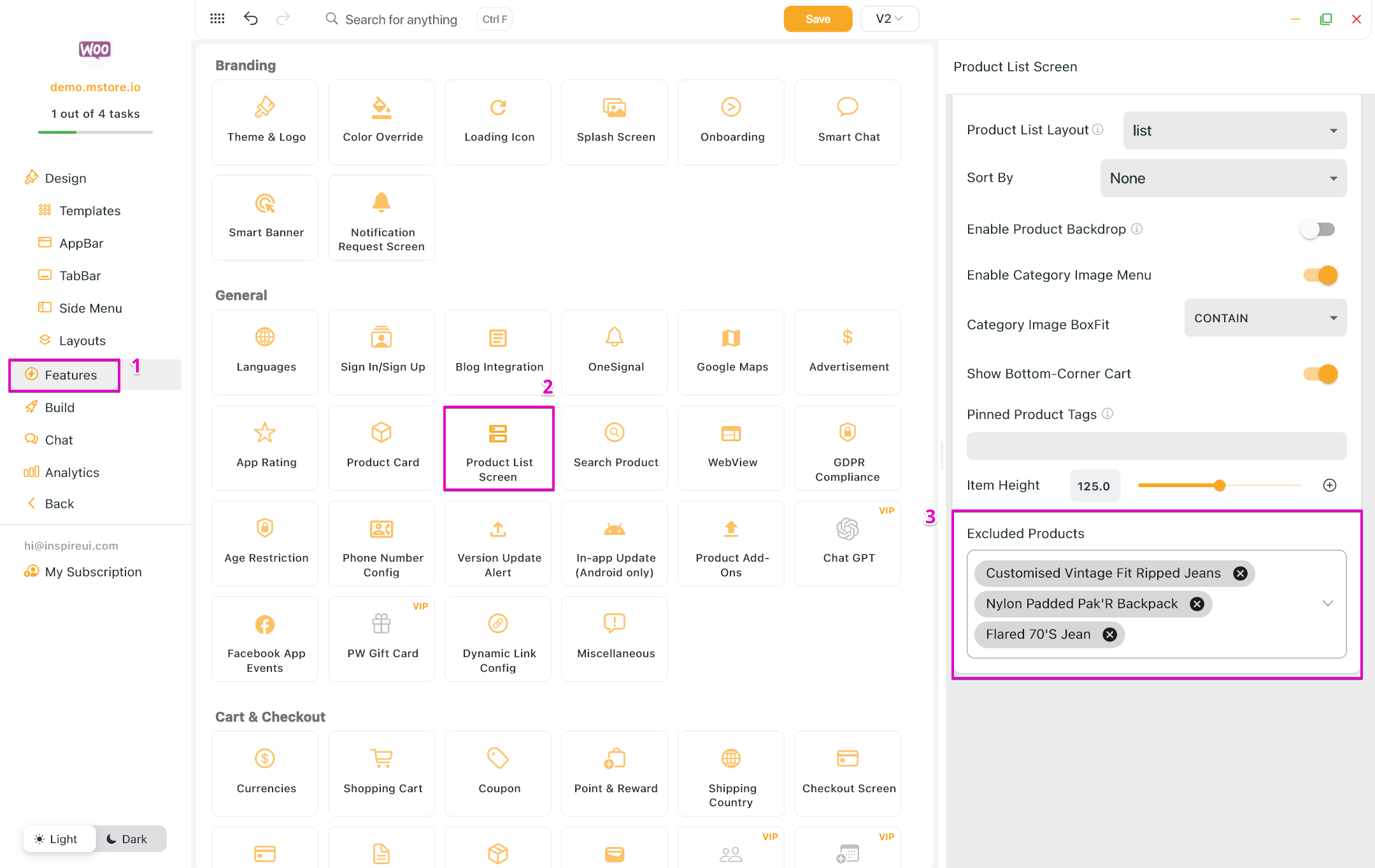Viewport: 1375px width, 868px height.
Task: Expand the Sort By dropdown
Action: [x=1223, y=178]
